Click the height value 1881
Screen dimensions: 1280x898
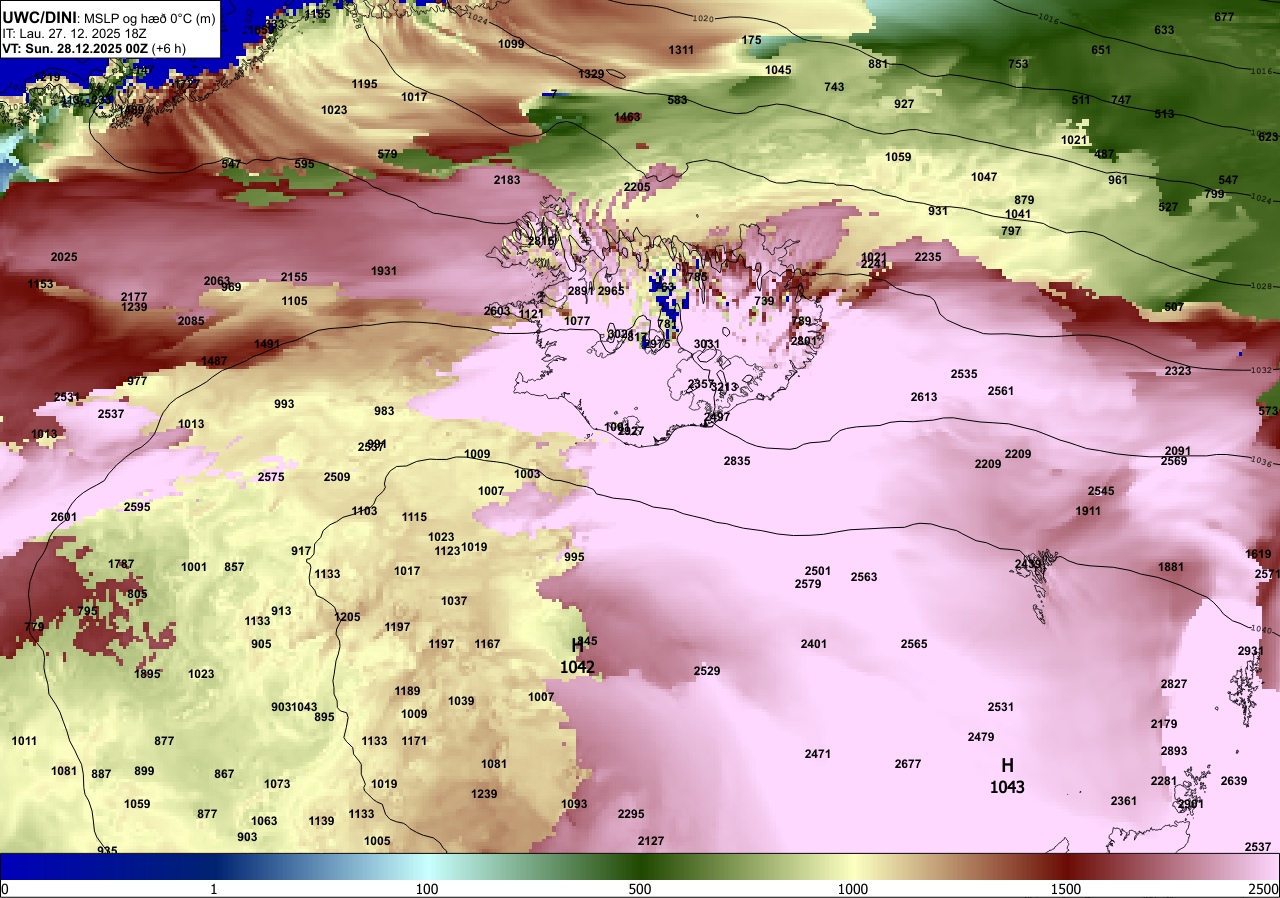(1171, 567)
